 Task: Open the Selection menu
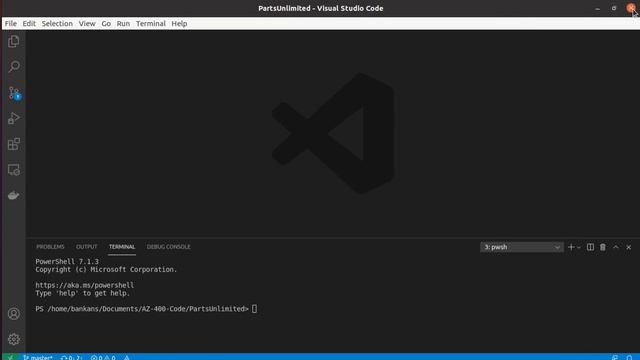(x=57, y=24)
